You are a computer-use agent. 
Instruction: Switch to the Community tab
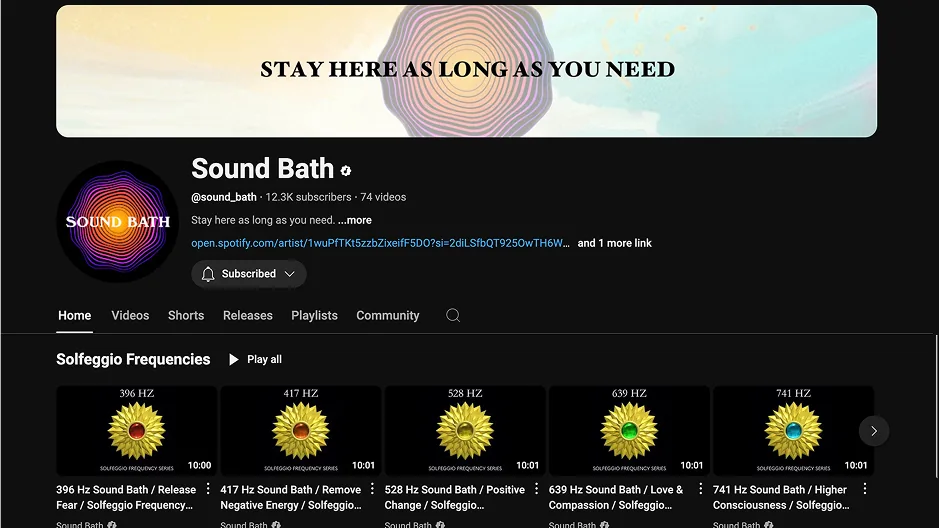point(387,315)
